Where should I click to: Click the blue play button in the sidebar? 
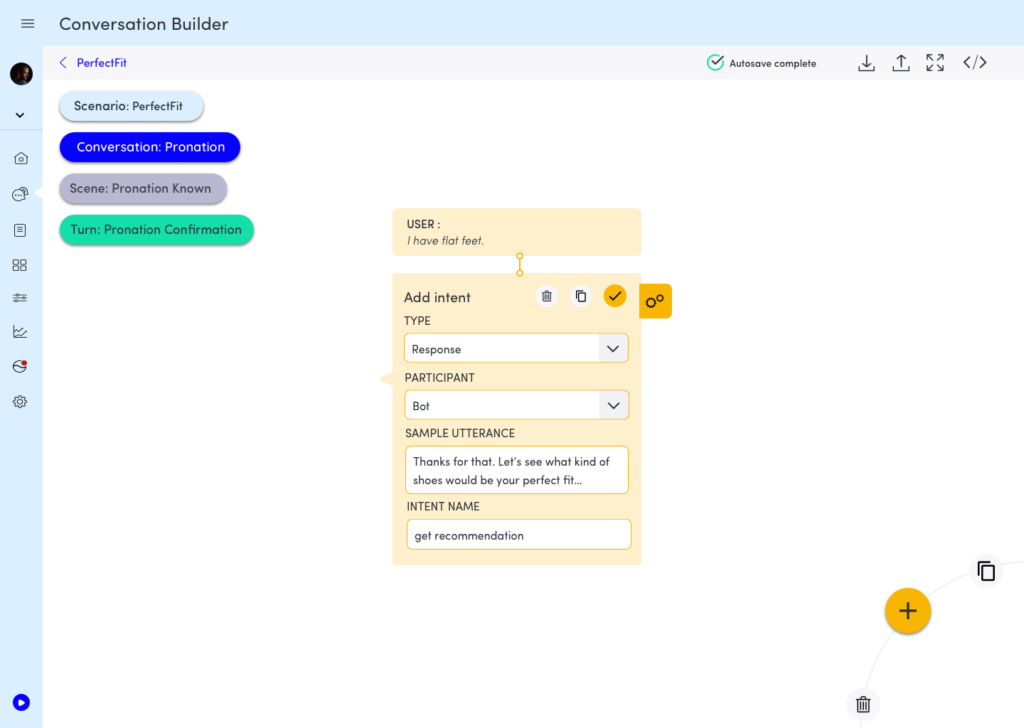(x=21, y=703)
